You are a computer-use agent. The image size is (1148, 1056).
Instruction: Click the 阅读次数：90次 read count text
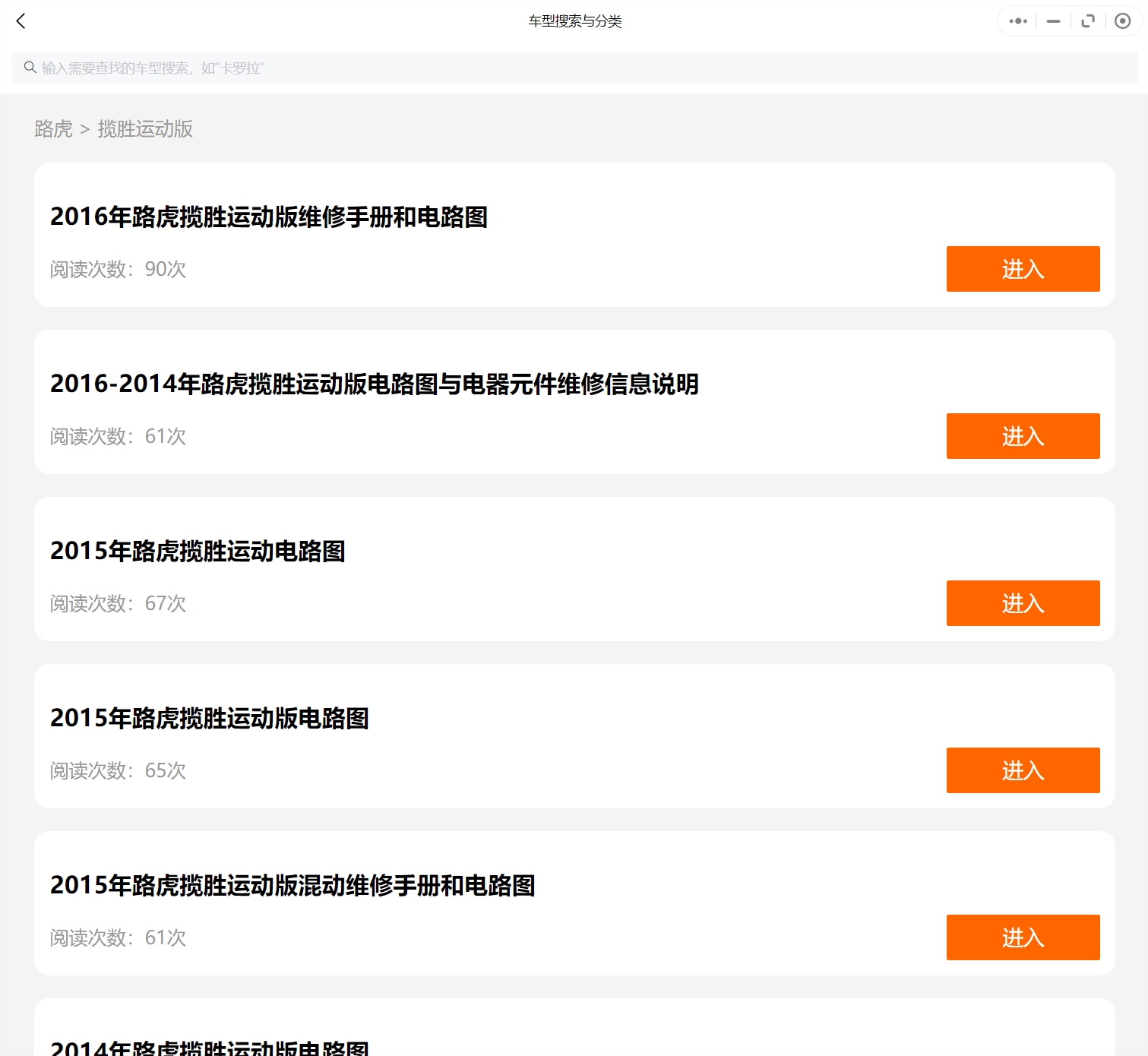(x=118, y=270)
